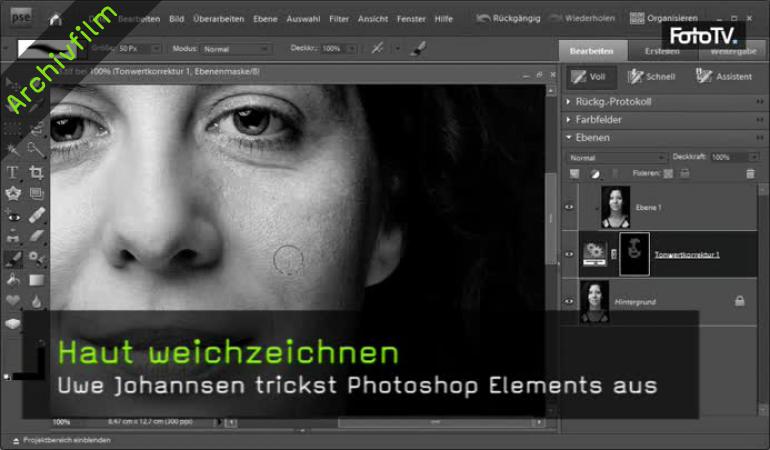Select the Eraser tool

(x=36, y=237)
